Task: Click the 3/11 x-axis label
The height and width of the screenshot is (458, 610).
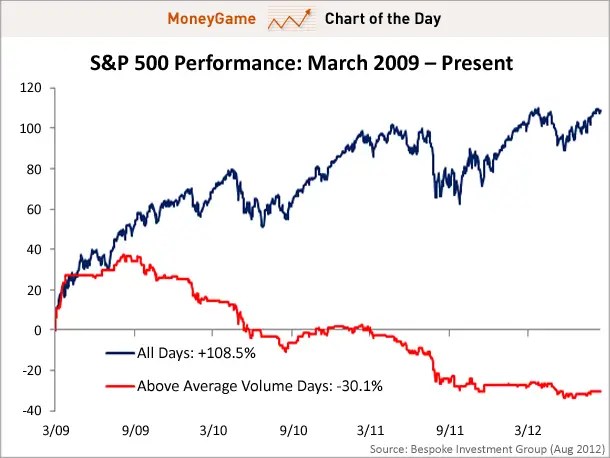Action: point(370,430)
